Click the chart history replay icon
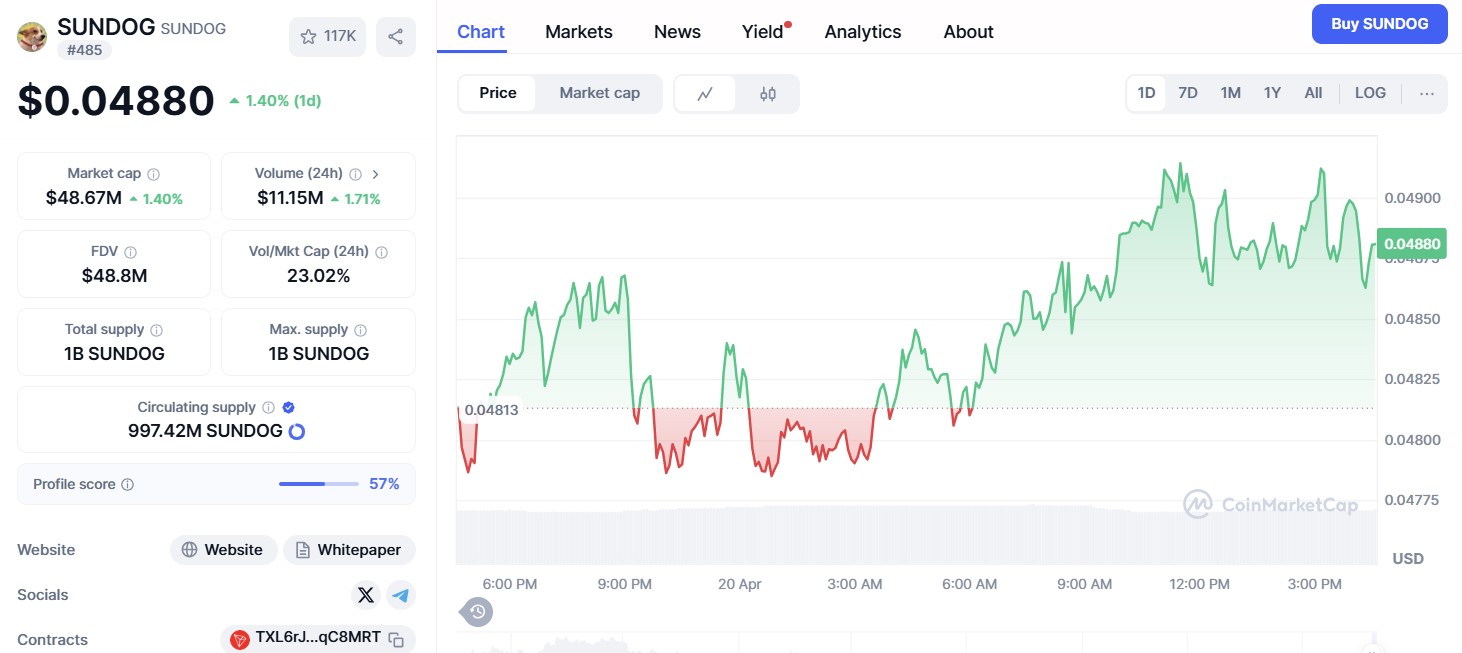1462x653 pixels. pos(477,611)
